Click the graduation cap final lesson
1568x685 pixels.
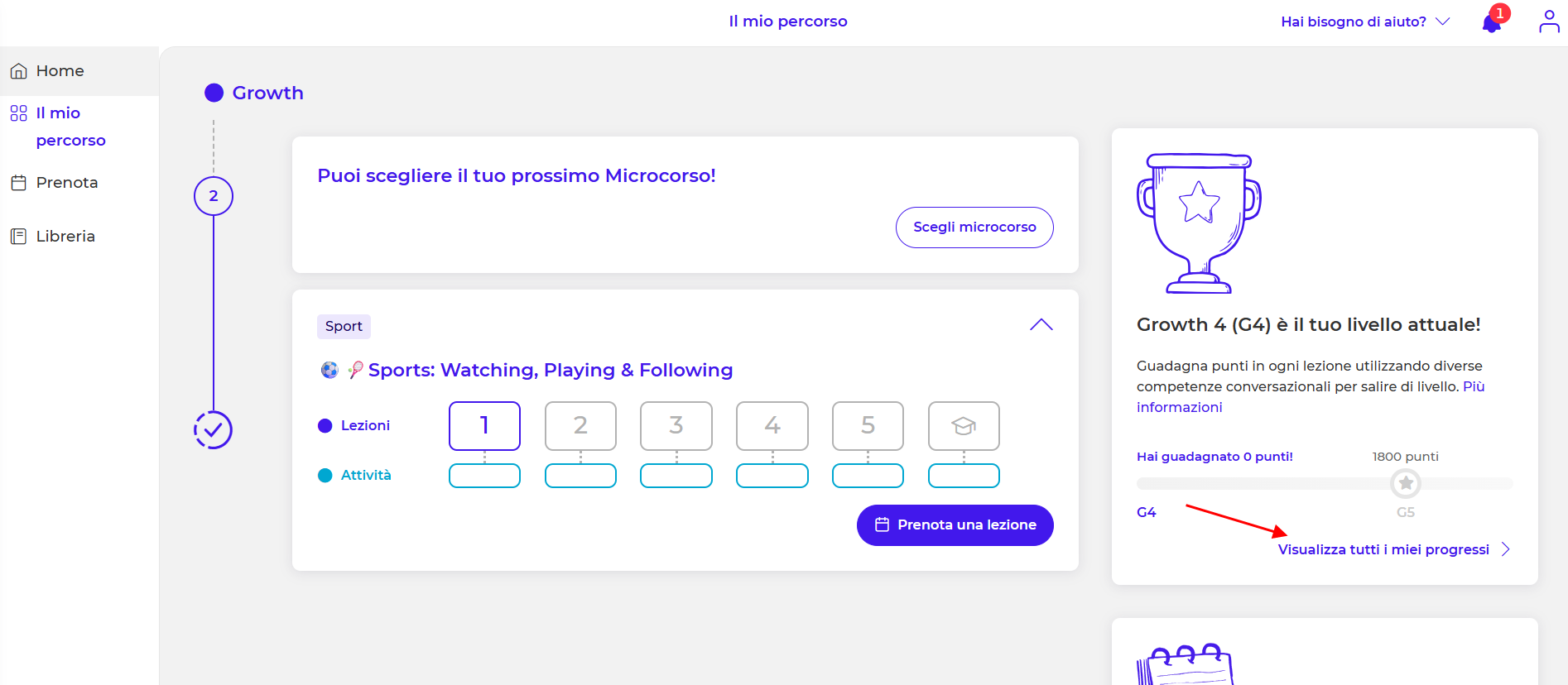pyautogui.click(x=964, y=426)
